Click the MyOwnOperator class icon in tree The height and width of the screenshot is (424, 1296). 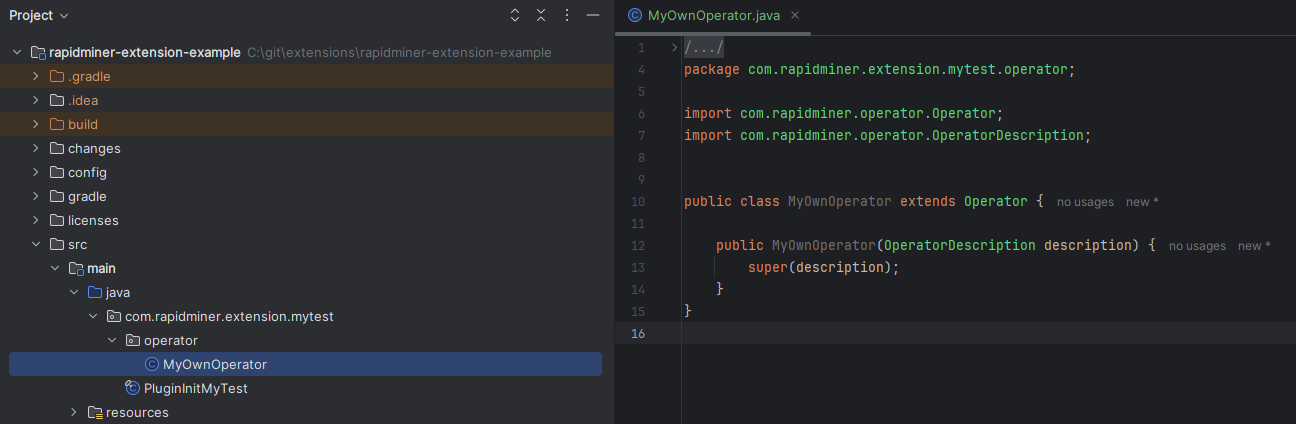click(151, 364)
